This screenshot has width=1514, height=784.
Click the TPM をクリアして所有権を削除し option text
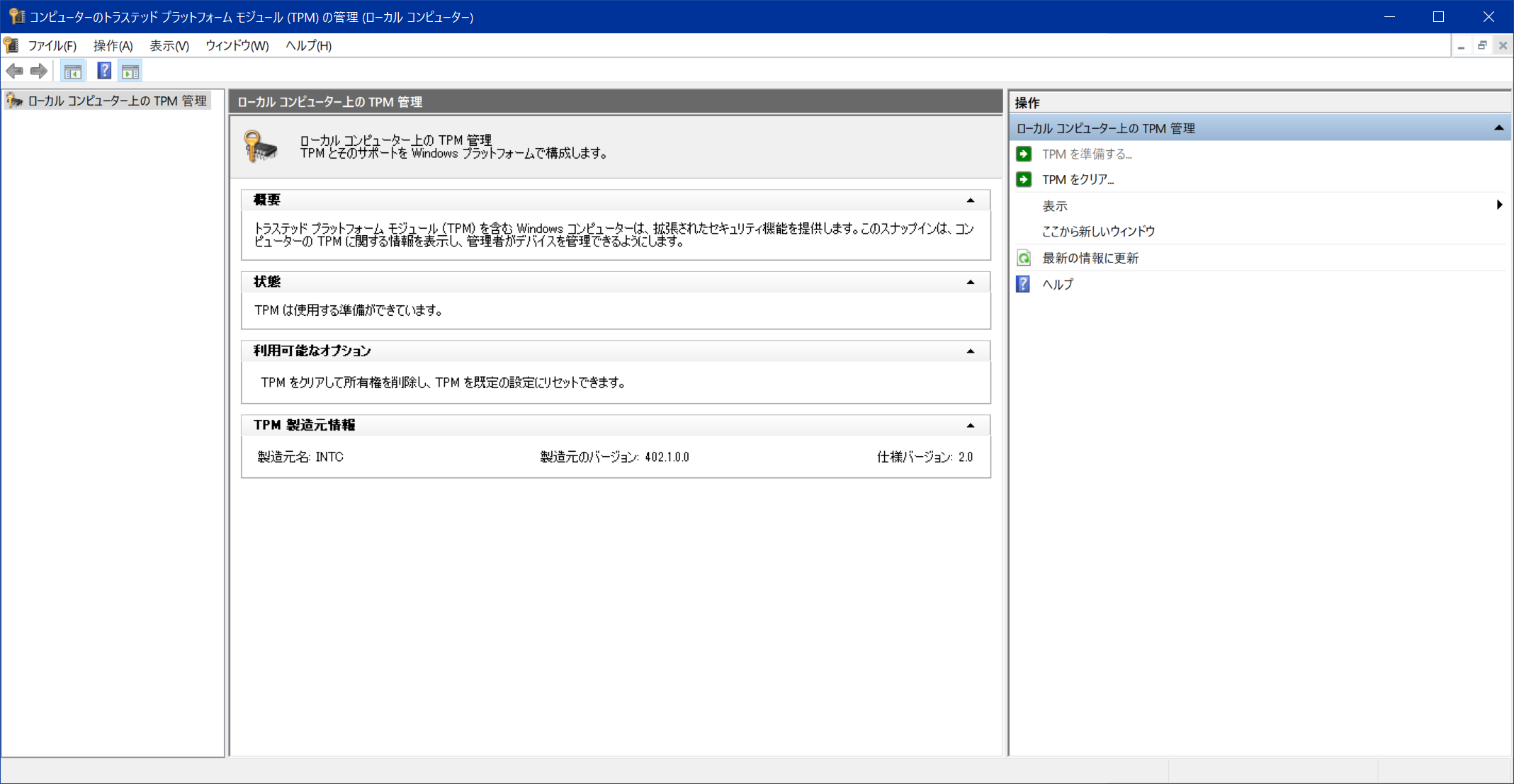(x=443, y=382)
